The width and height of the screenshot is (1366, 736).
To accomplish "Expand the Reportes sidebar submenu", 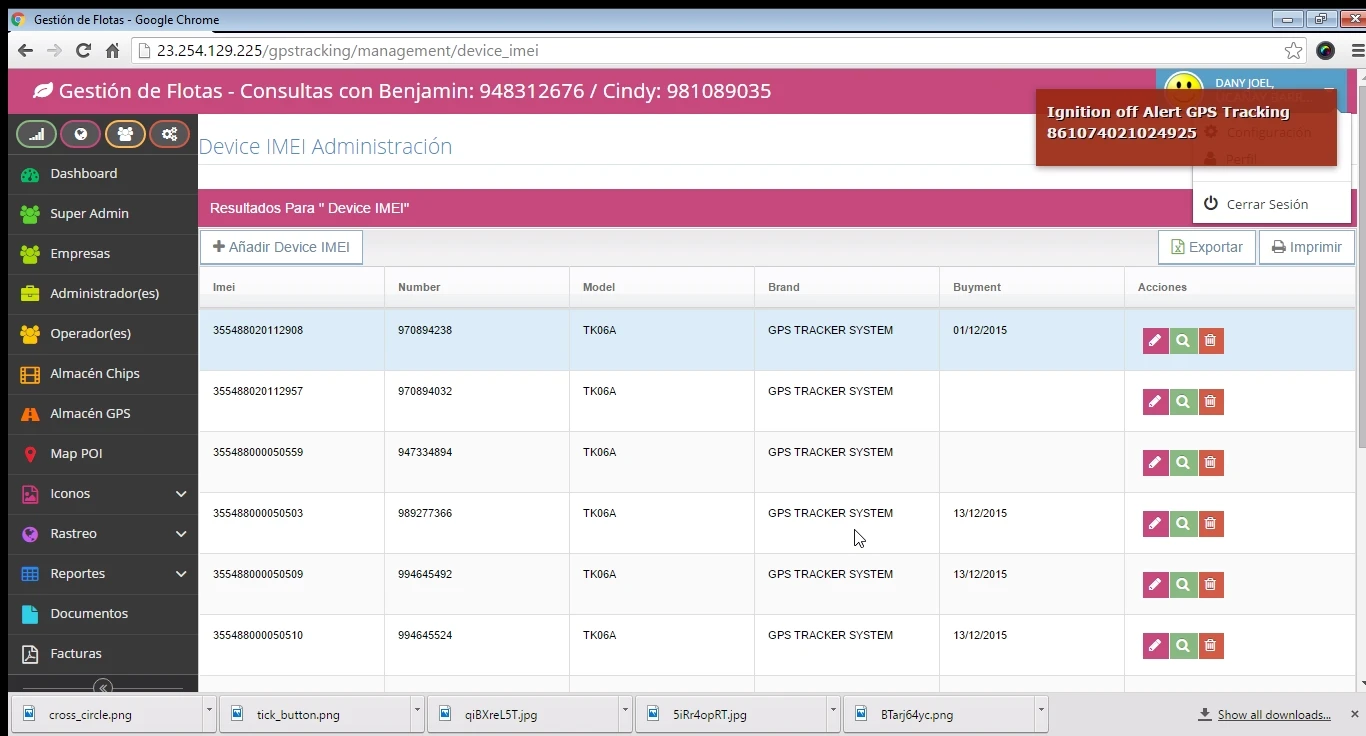I will click(181, 574).
